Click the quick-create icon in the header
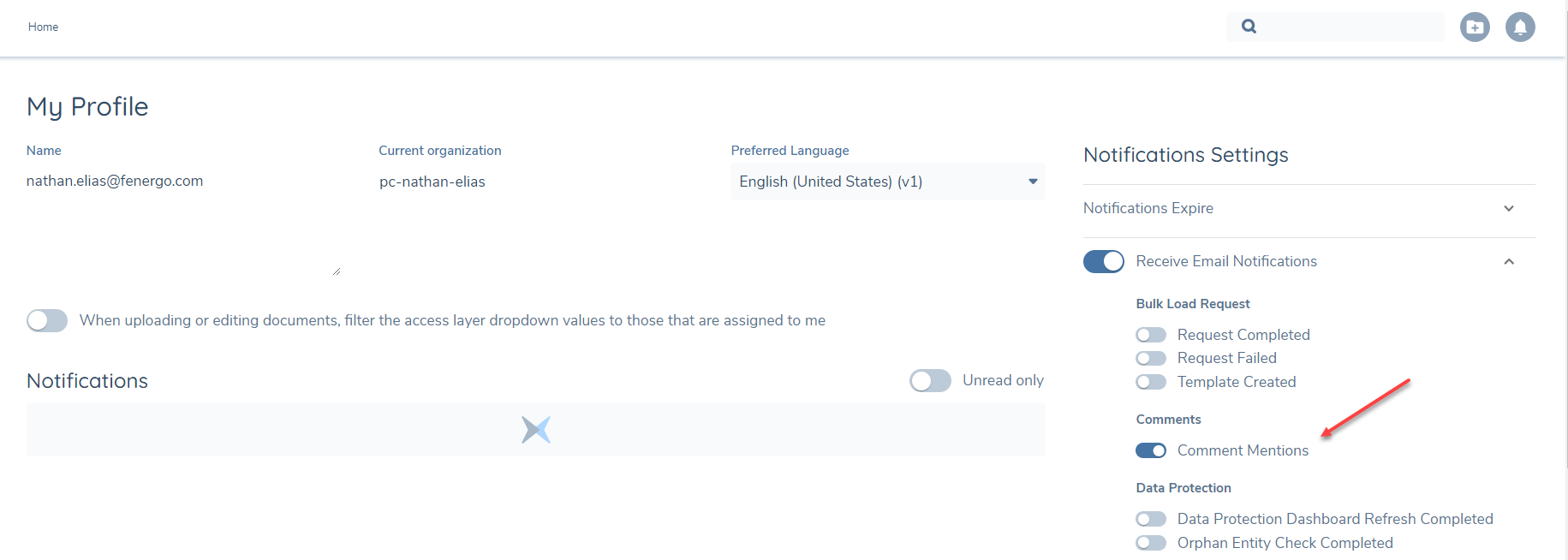1568x560 pixels. 1475,27
